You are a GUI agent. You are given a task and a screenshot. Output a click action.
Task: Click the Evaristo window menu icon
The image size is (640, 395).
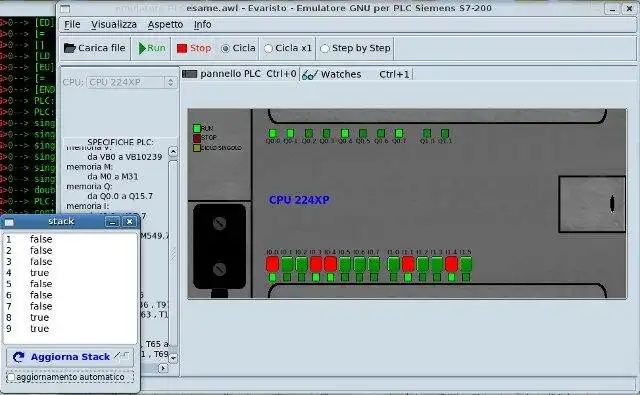click(x=65, y=9)
